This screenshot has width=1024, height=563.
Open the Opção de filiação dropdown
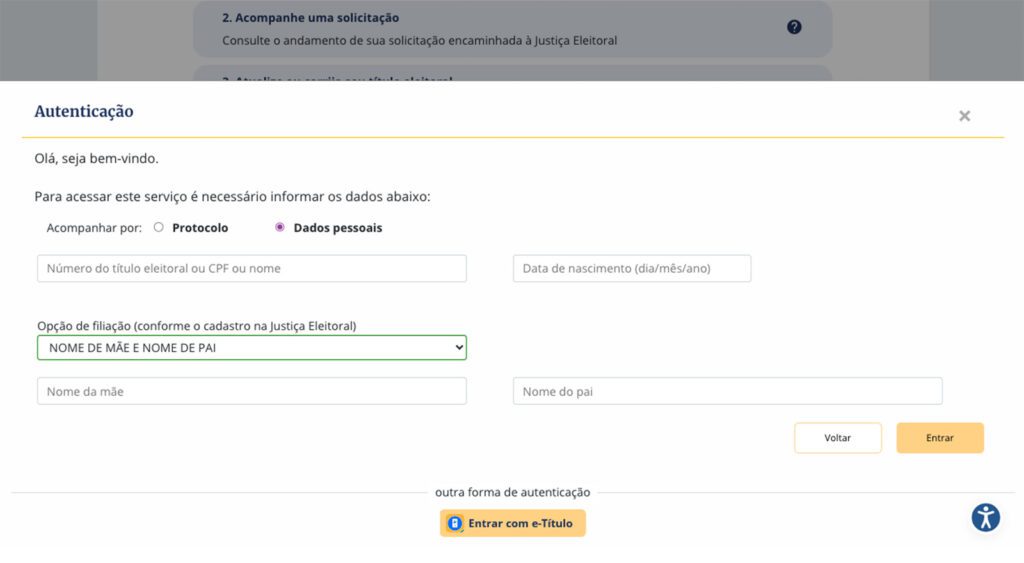251,347
